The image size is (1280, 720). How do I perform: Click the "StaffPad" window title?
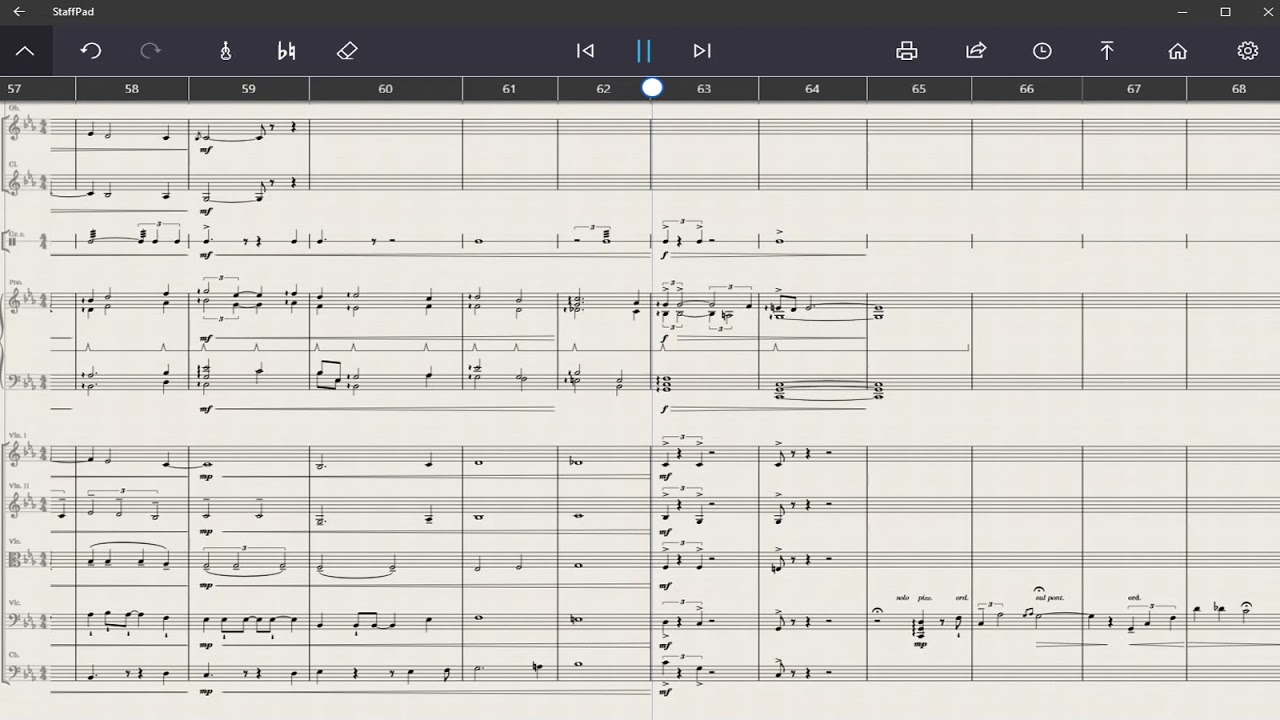74,12
